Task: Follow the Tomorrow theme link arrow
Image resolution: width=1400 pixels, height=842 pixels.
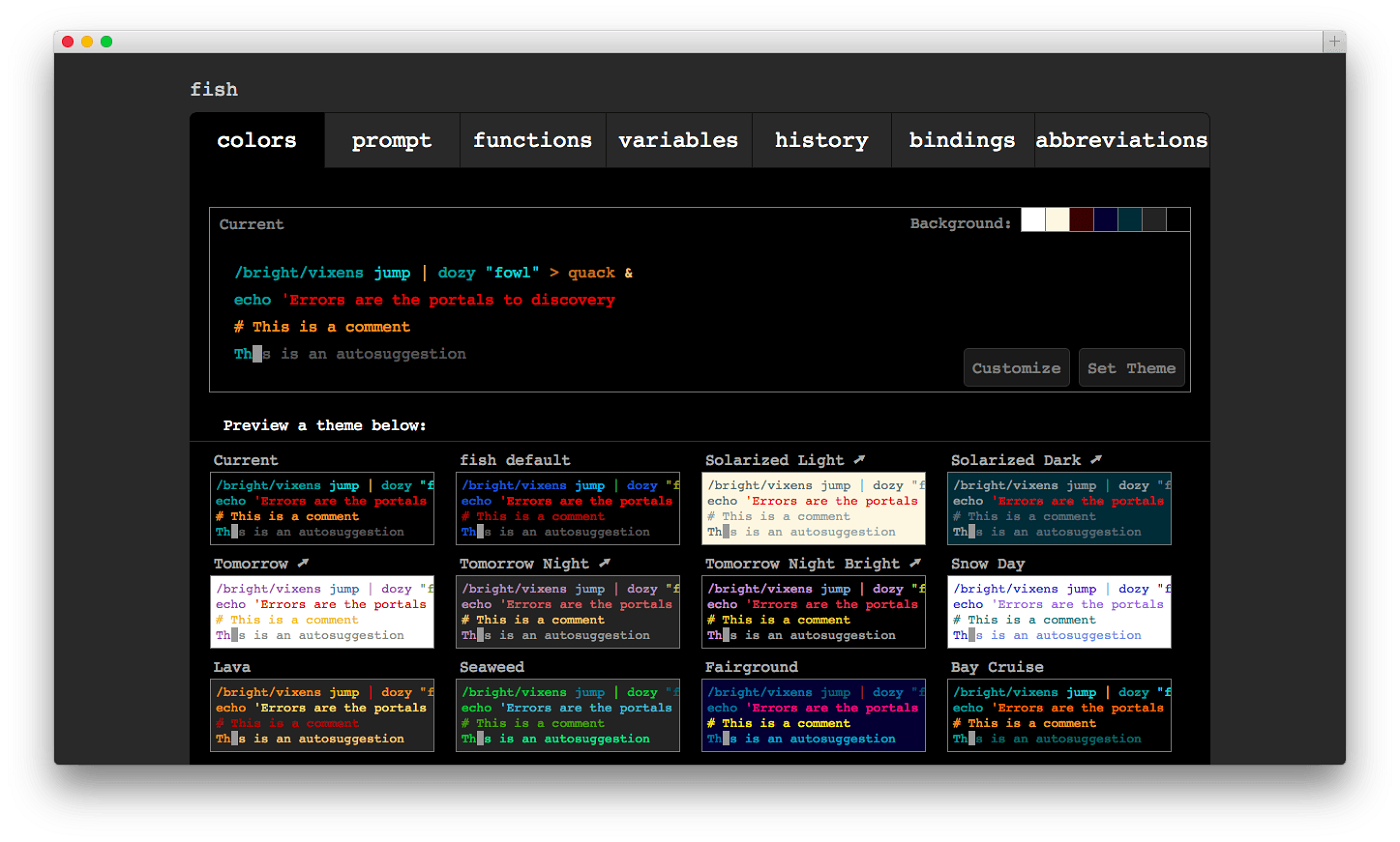Action: 303,564
